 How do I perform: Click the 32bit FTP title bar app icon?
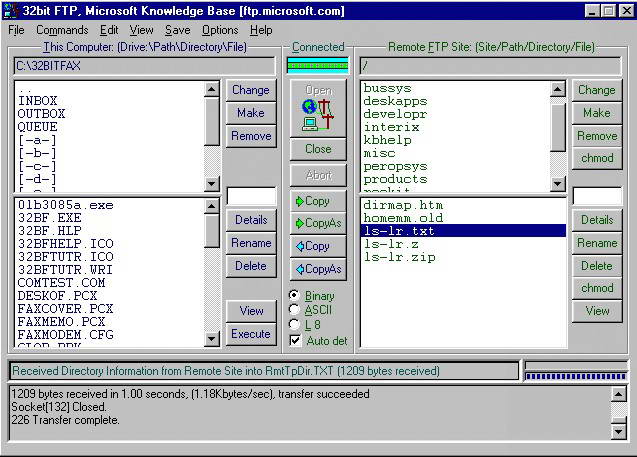click(x=11, y=11)
